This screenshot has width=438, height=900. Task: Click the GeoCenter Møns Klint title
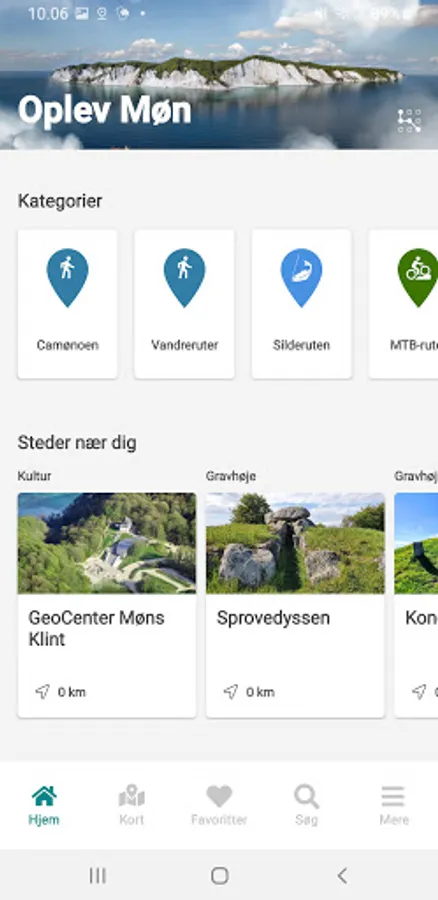(x=96, y=629)
